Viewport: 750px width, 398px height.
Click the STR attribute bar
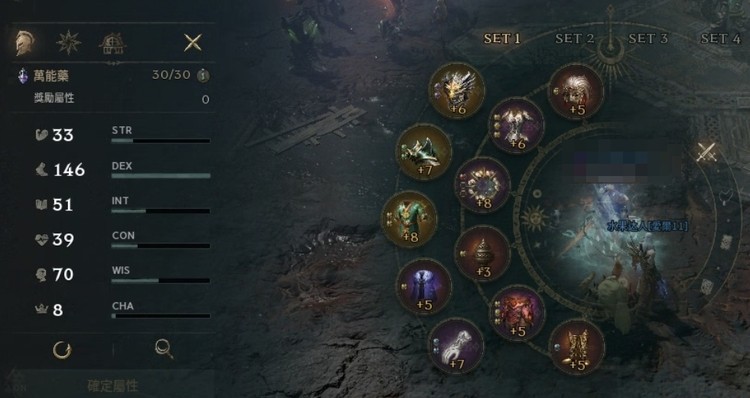click(161, 141)
